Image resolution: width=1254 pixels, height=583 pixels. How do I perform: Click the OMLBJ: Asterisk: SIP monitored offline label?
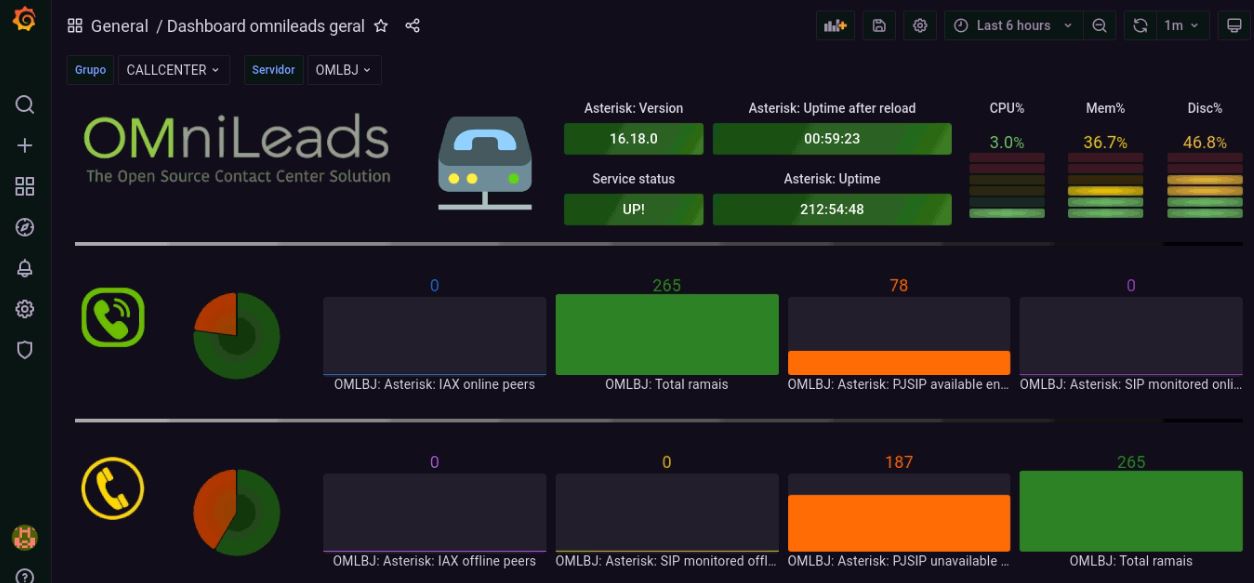coord(666,561)
